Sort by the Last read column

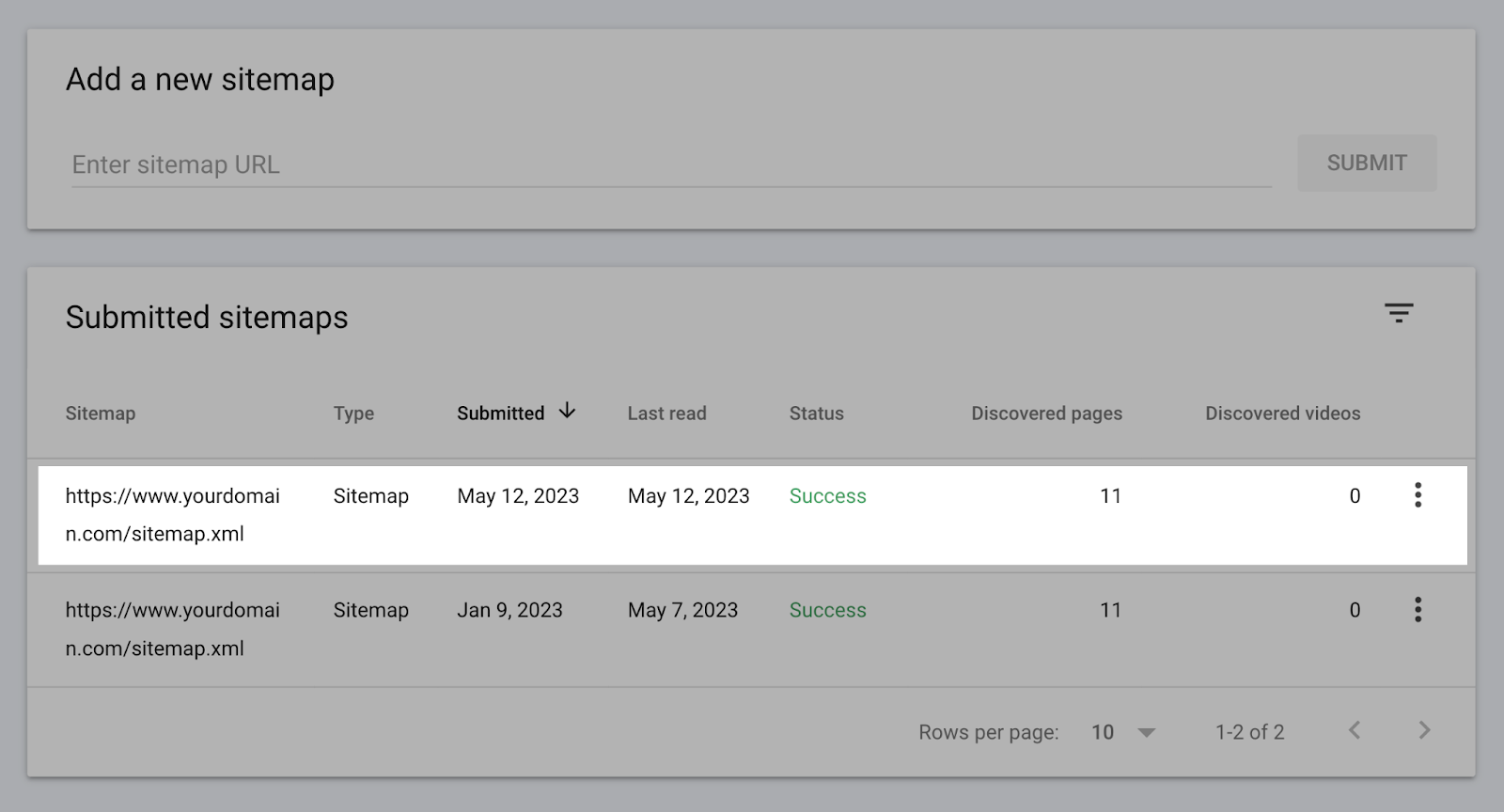click(x=666, y=414)
